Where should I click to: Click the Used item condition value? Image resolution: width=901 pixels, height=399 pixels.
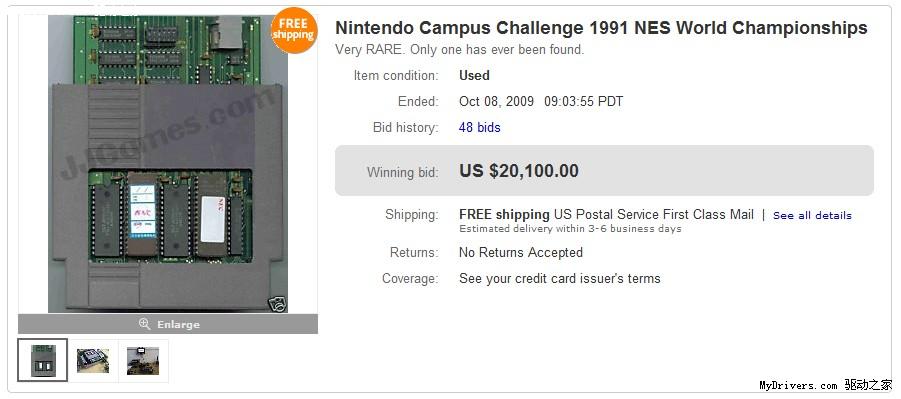474,75
